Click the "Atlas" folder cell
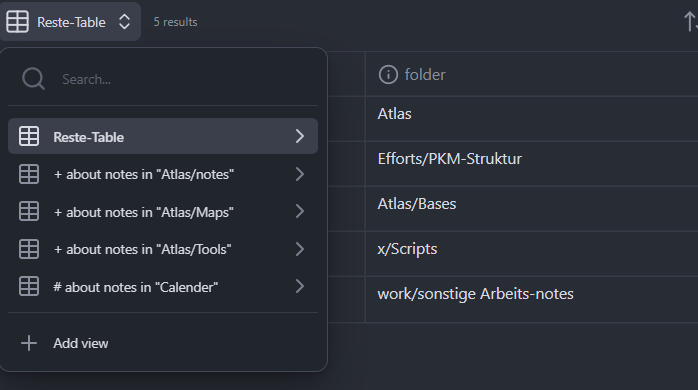This screenshot has height=390, width=698. (532, 118)
